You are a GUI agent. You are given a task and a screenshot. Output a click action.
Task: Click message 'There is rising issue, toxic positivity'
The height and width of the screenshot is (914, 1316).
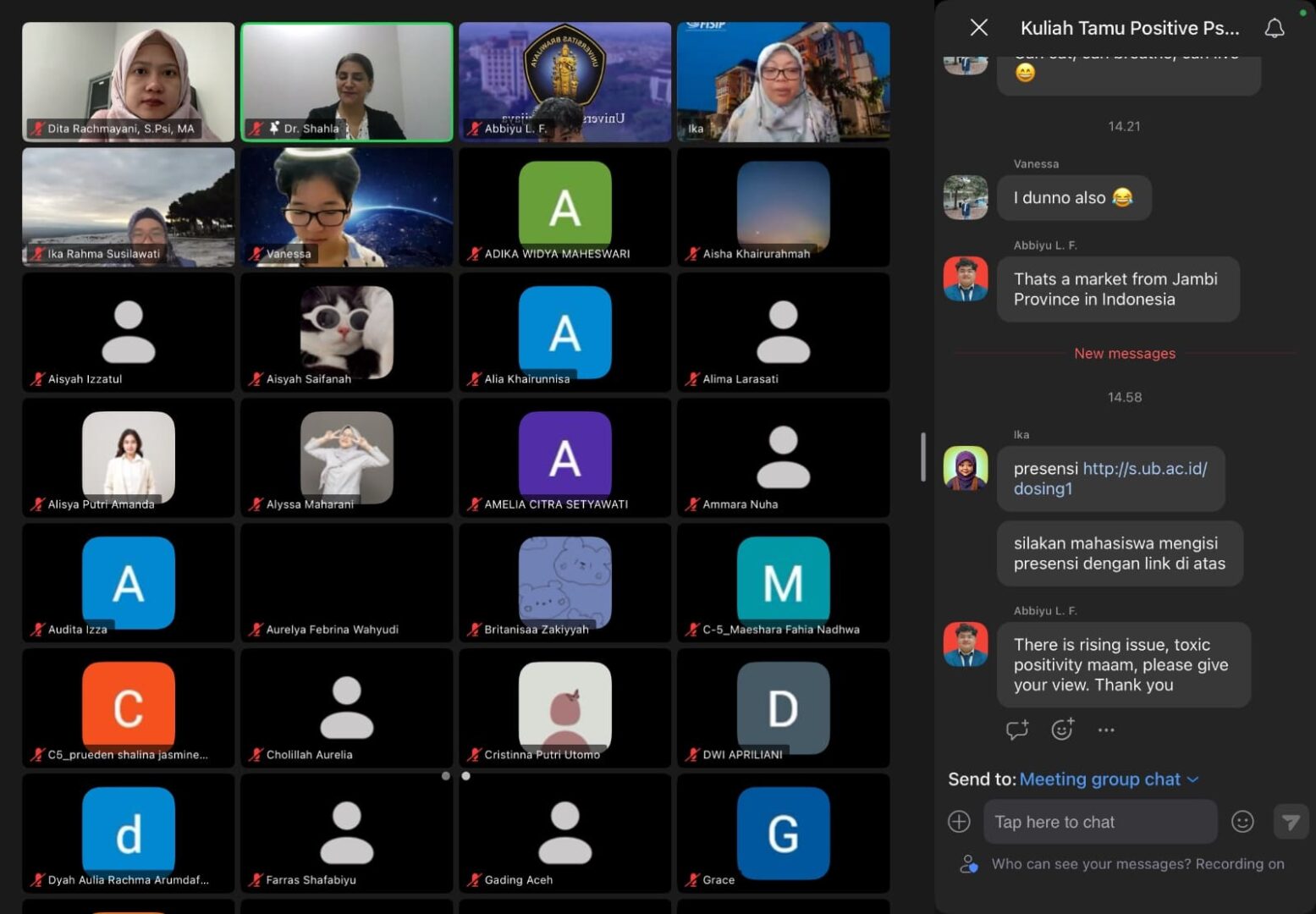(1124, 665)
